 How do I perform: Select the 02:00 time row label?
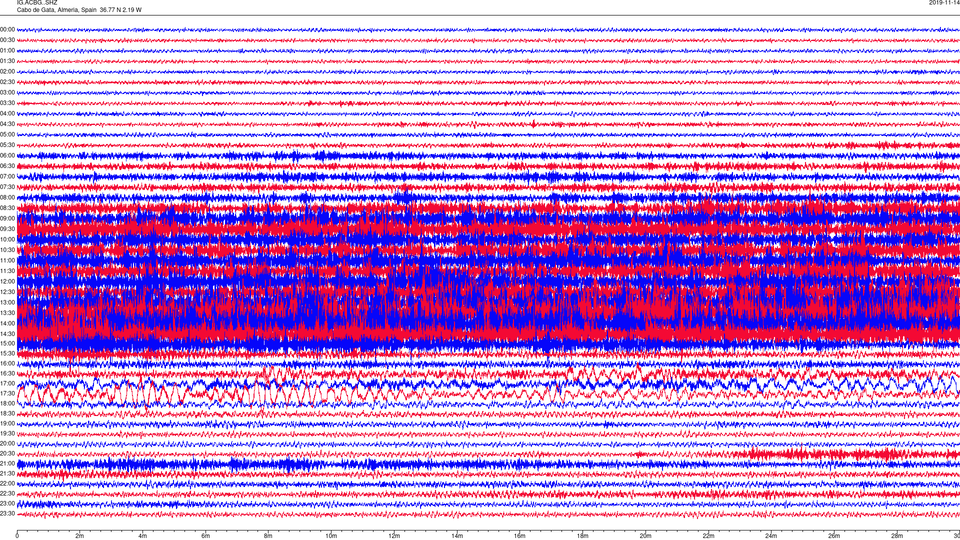point(7,72)
